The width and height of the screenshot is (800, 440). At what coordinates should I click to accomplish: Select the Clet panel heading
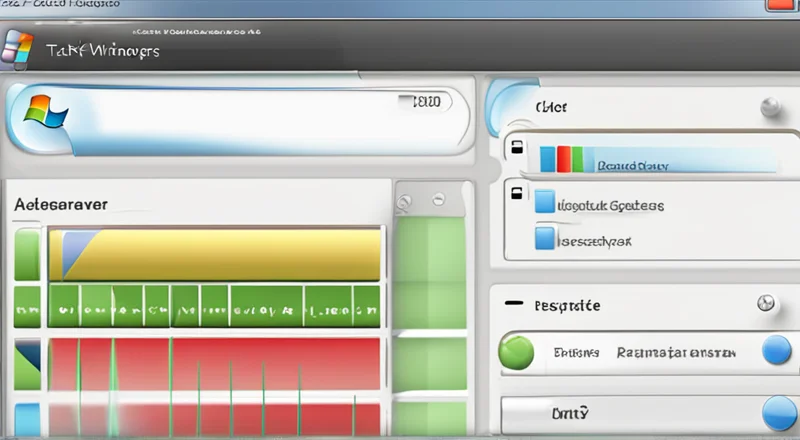pyautogui.click(x=550, y=107)
